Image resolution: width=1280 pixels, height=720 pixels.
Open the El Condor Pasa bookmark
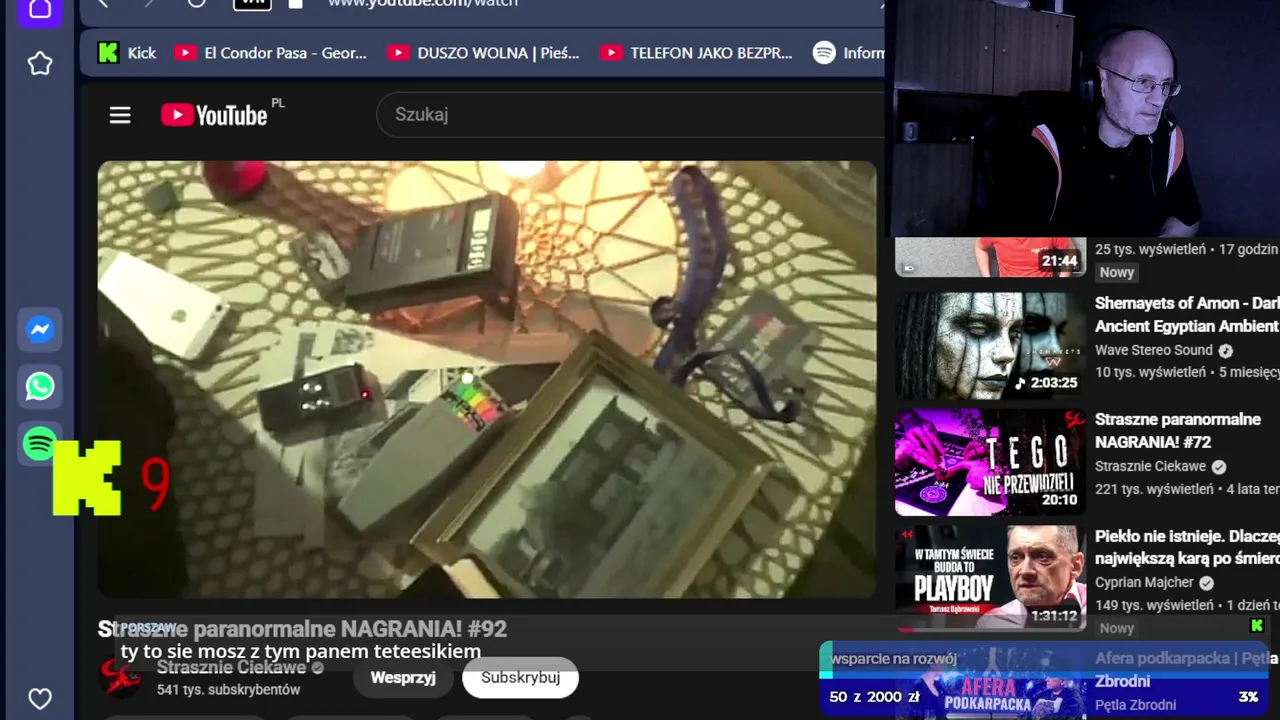[x=270, y=53]
